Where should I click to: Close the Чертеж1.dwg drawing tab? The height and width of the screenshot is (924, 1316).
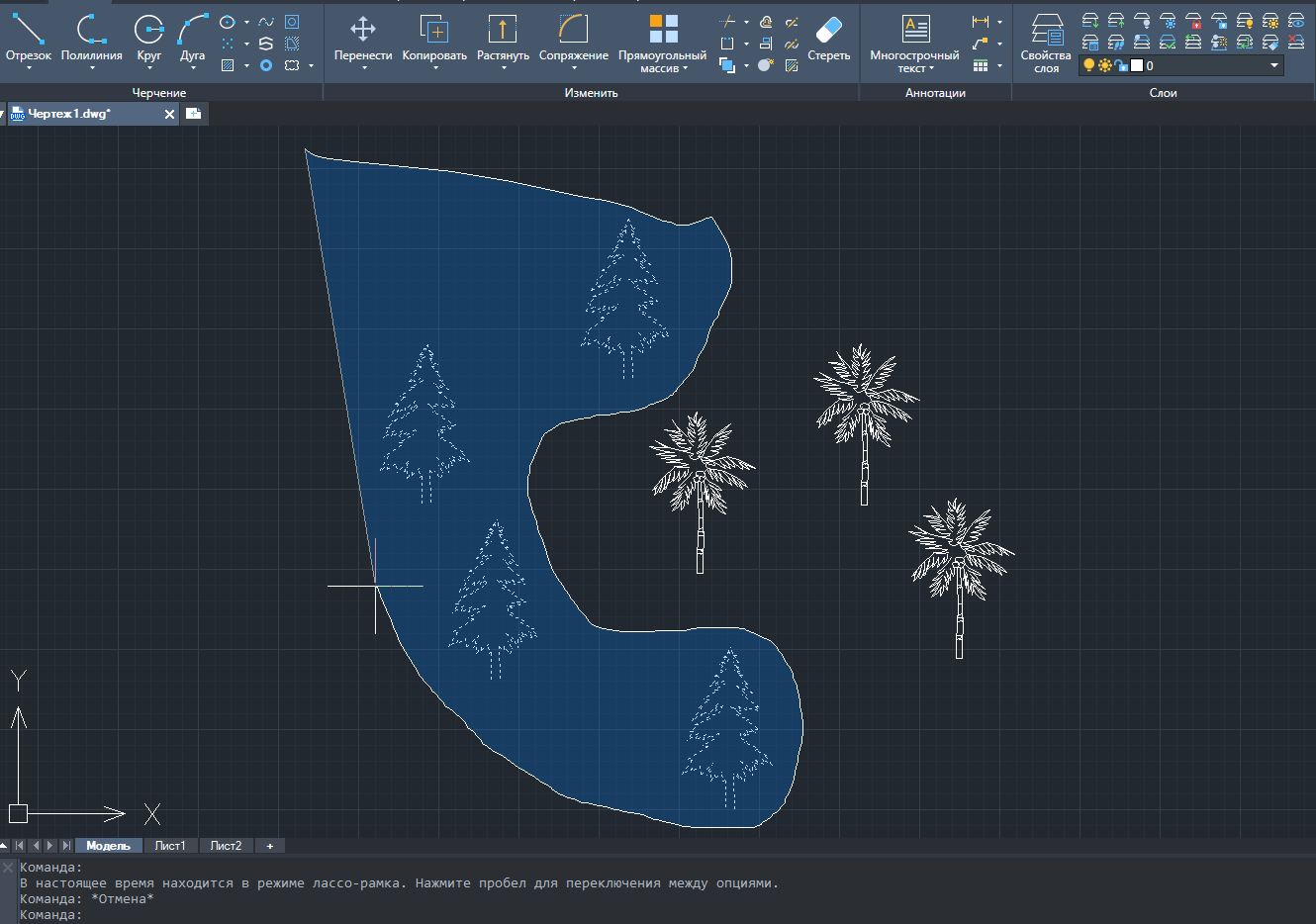tap(169, 114)
